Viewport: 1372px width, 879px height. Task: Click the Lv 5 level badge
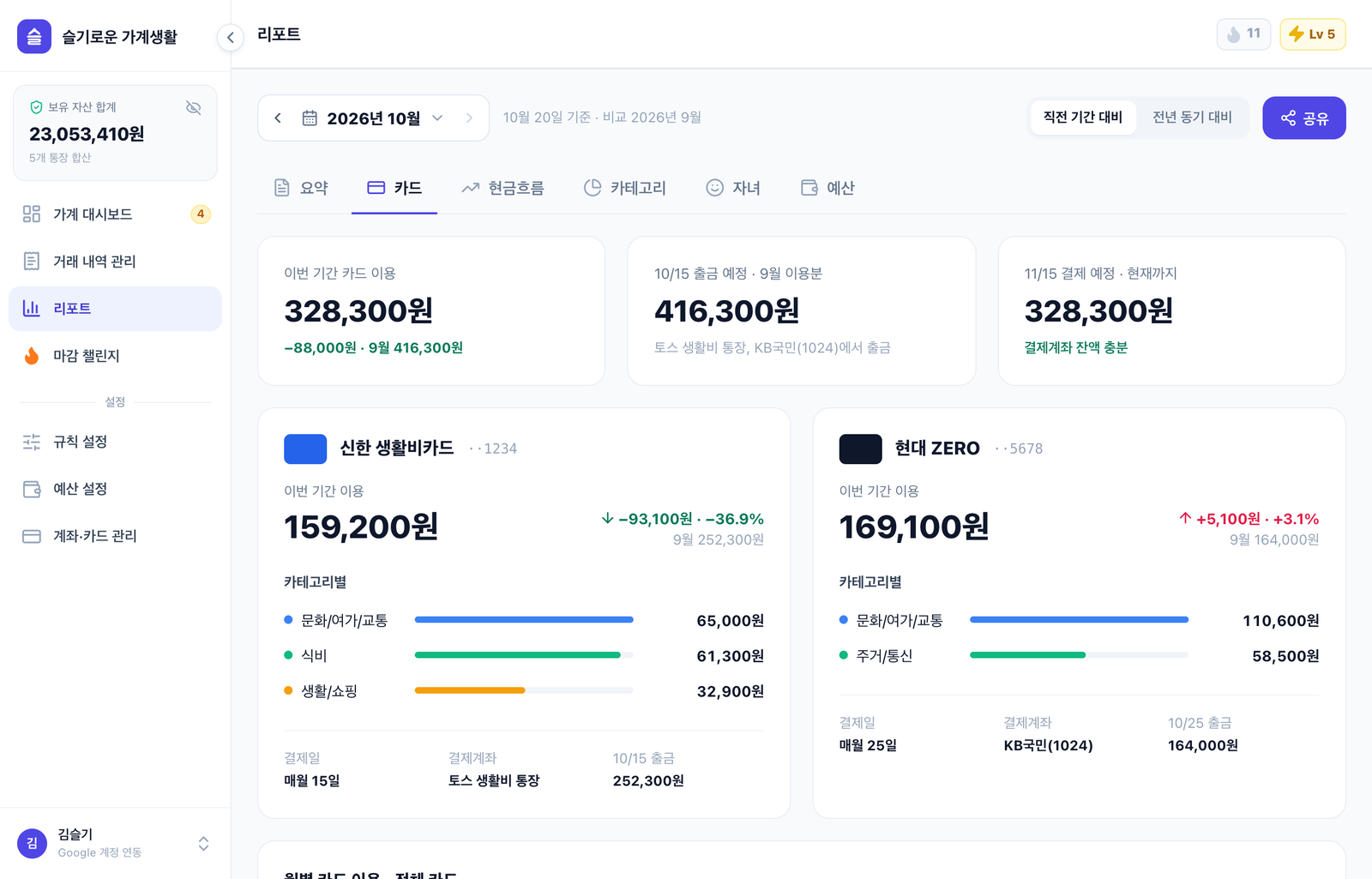click(x=1313, y=34)
